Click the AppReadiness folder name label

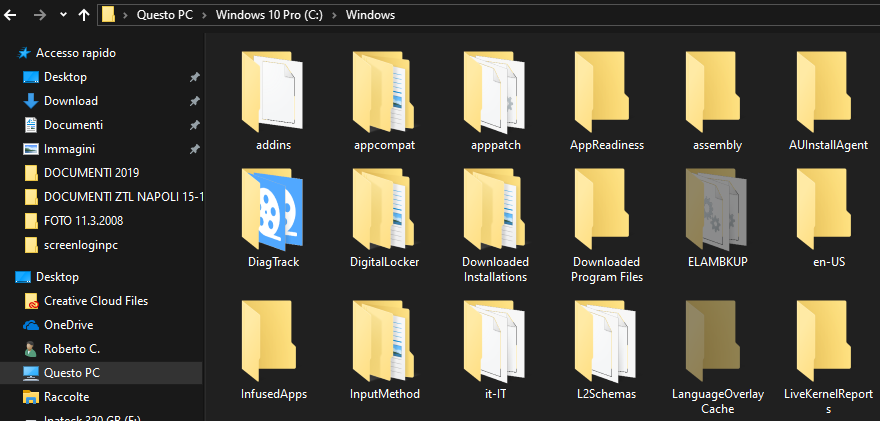coord(607,145)
